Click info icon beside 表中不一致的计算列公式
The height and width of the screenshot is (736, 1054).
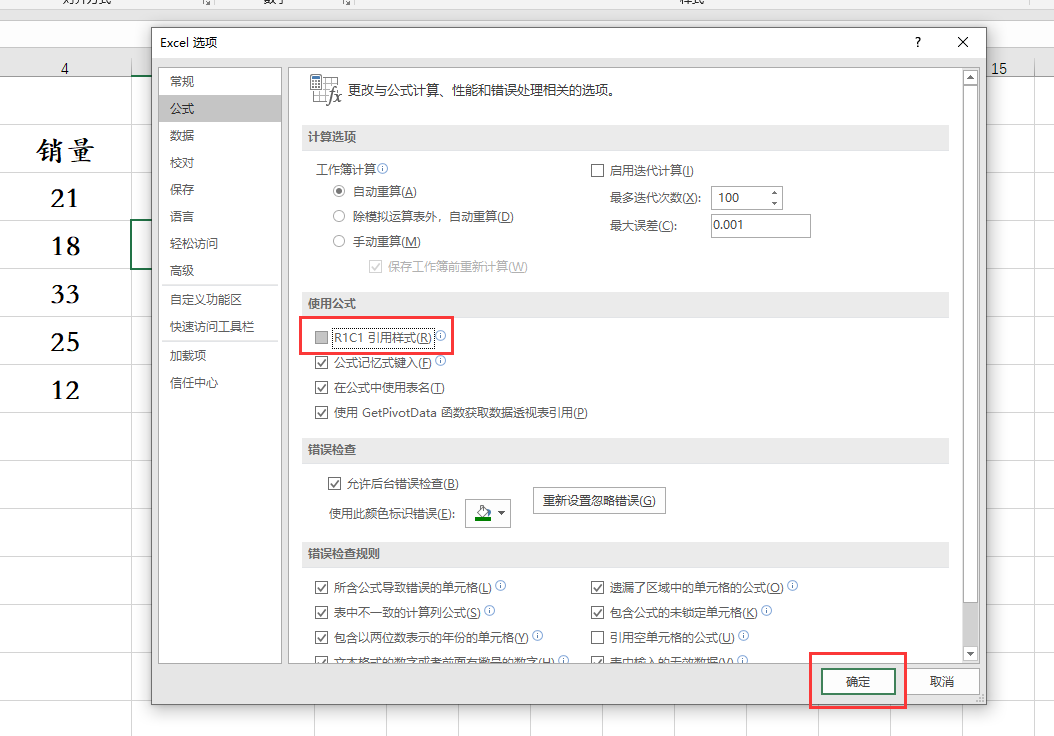[x=489, y=610]
